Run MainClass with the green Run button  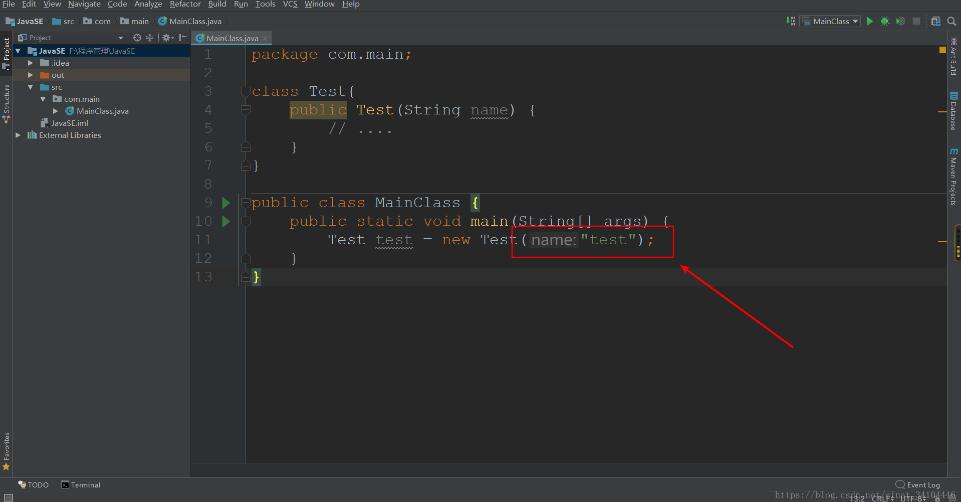(870, 21)
